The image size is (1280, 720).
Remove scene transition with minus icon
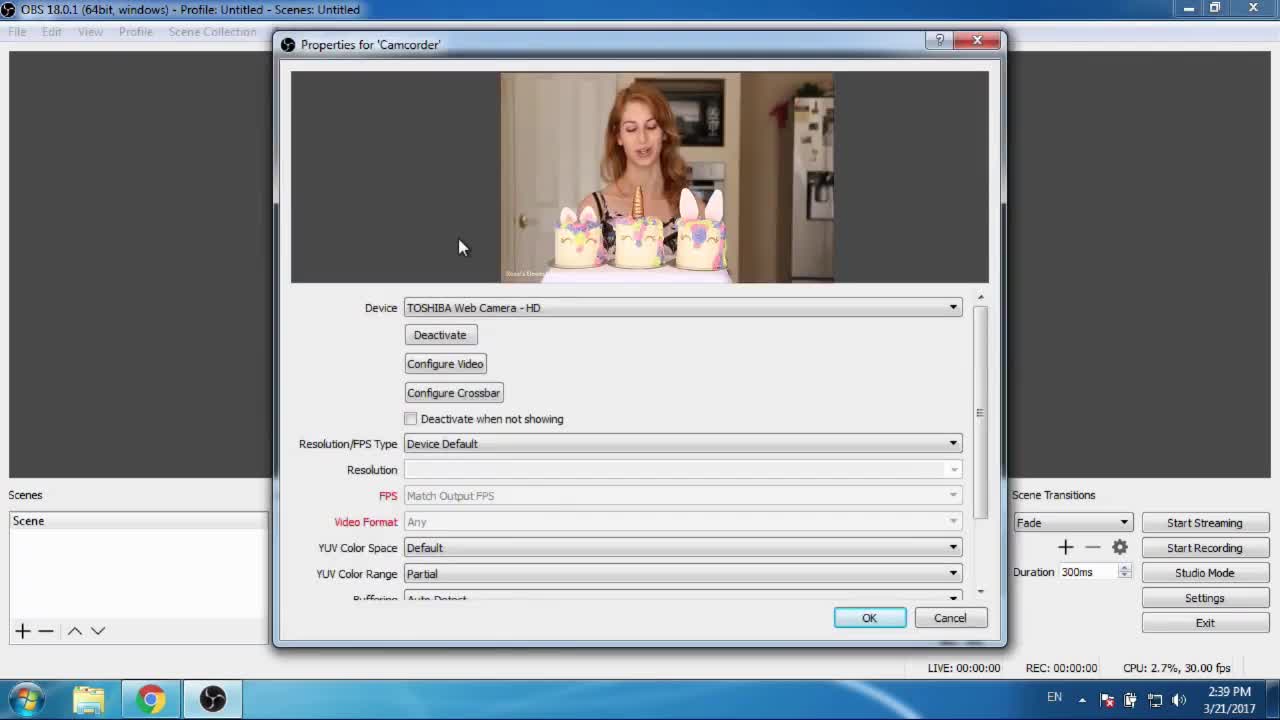(x=1092, y=547)
